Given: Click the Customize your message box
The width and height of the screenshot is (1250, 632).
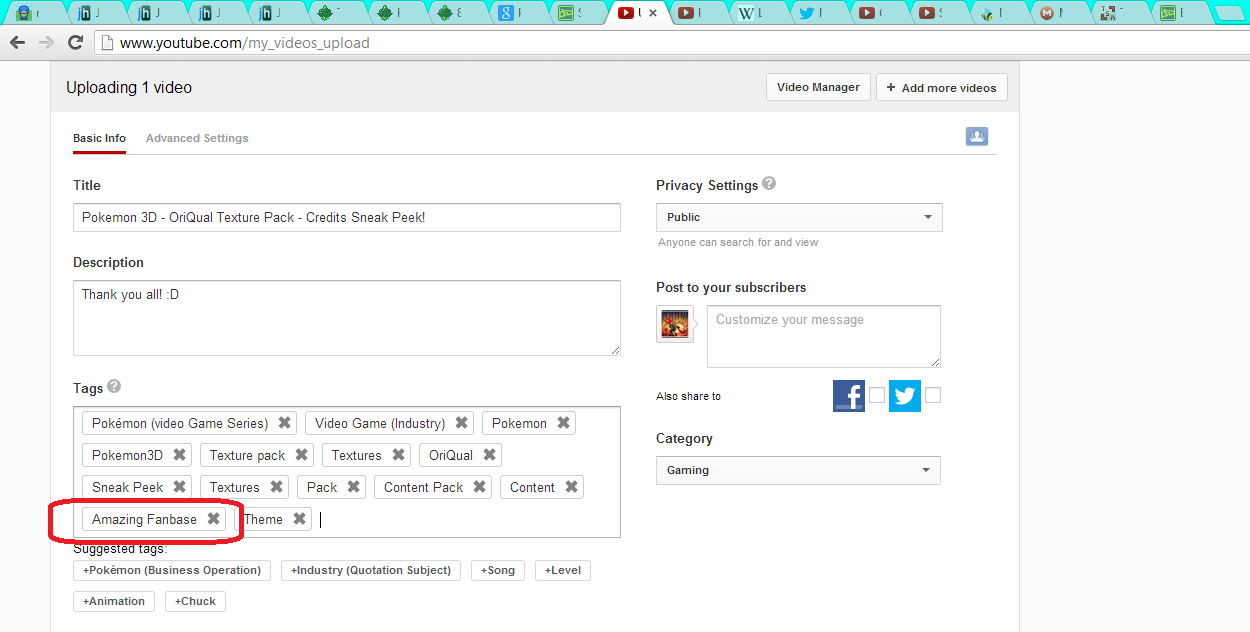Looking at the screenshot, I should (823, 336).
